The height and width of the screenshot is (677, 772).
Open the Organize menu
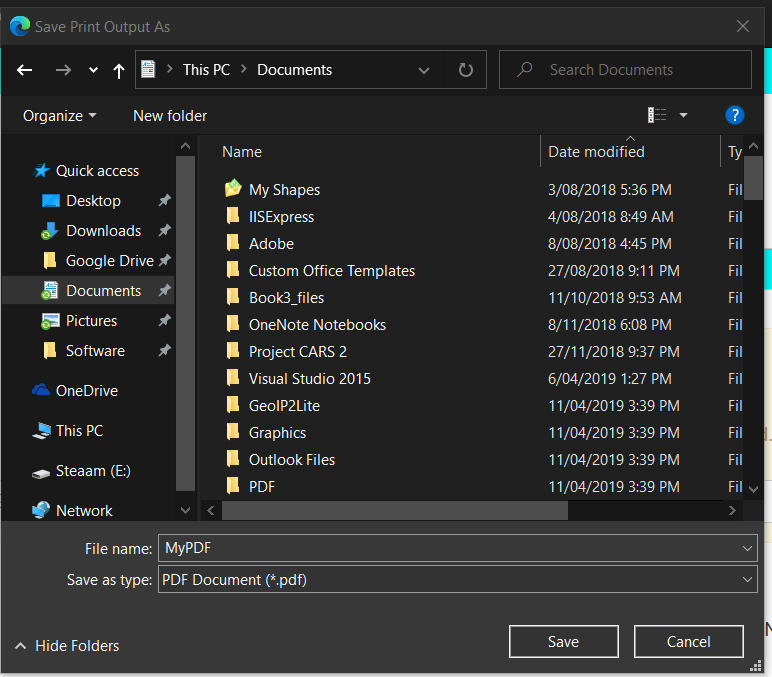point(60,116)
